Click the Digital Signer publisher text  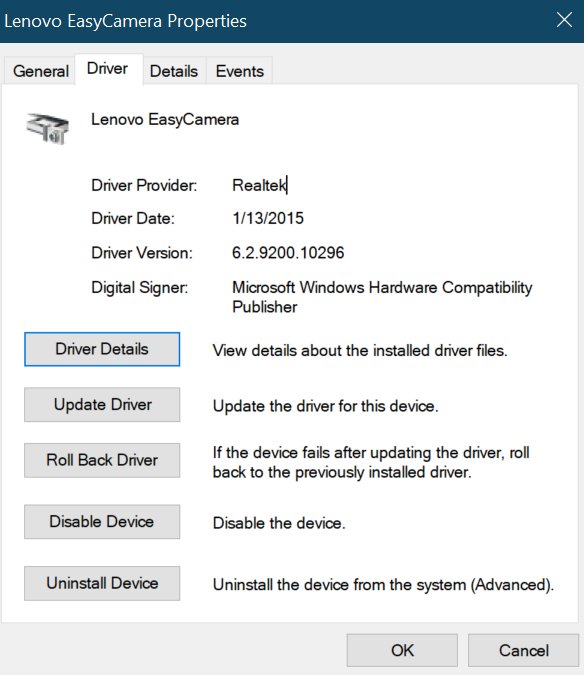coord(382,297)
